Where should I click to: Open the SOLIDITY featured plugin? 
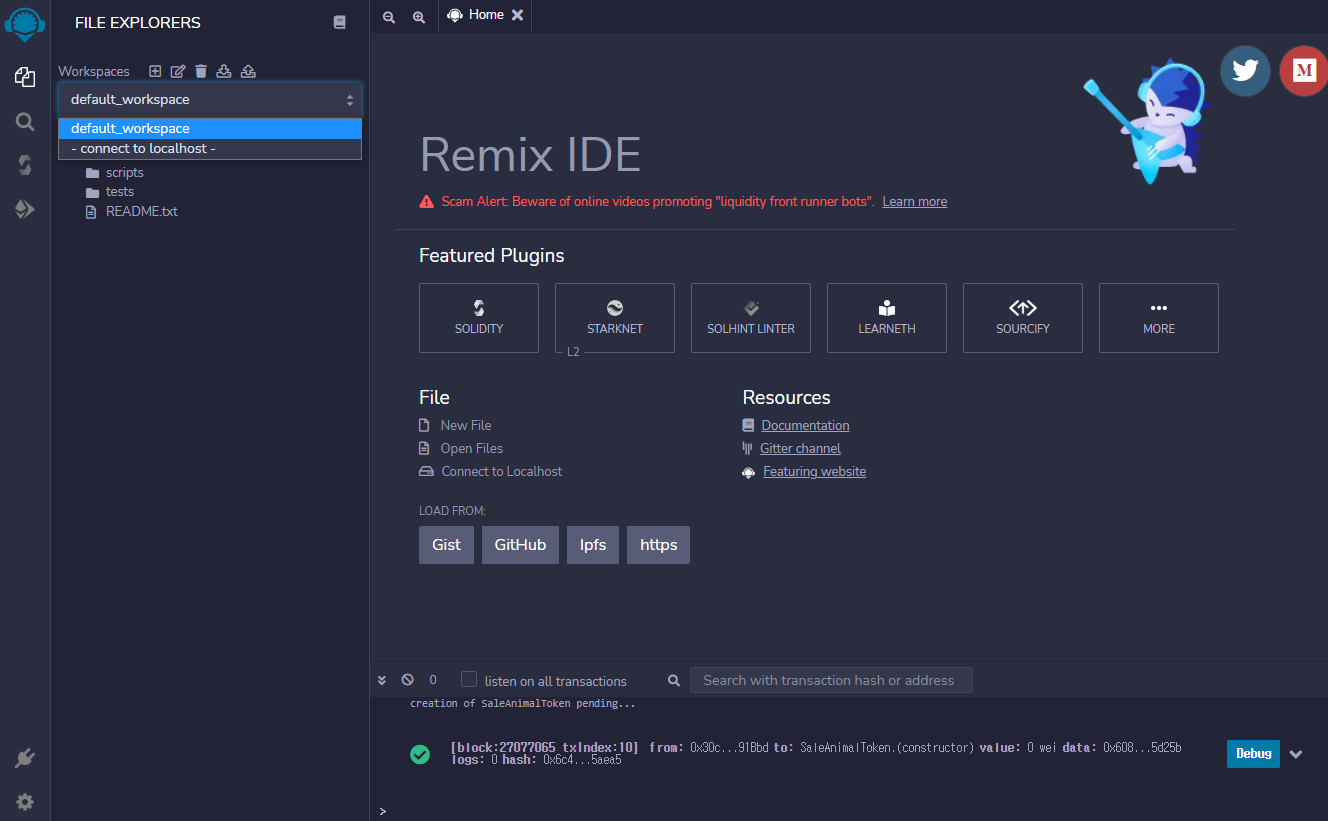click(479, 318)
